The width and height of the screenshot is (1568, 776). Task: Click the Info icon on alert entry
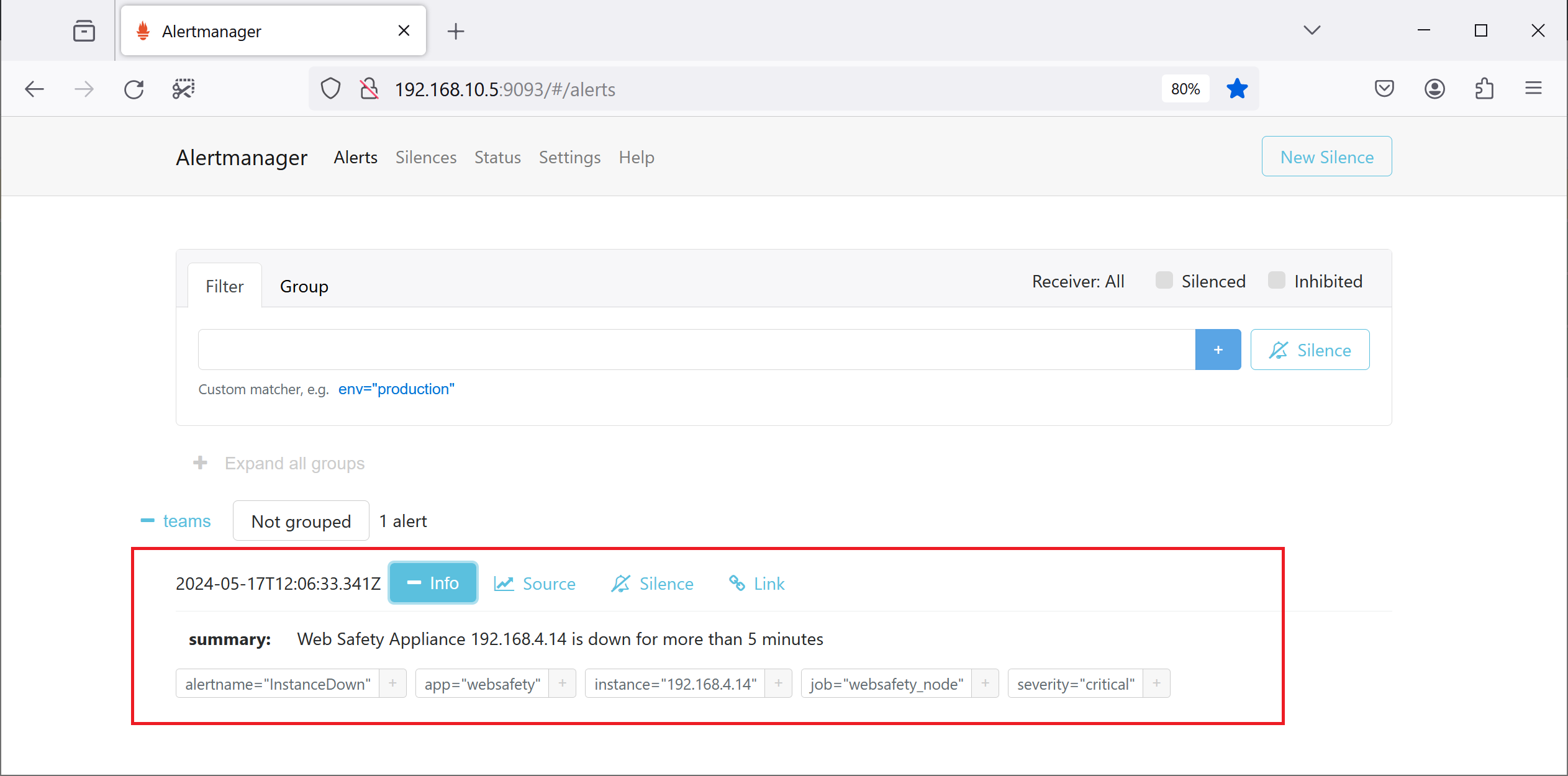pos(431,583)
